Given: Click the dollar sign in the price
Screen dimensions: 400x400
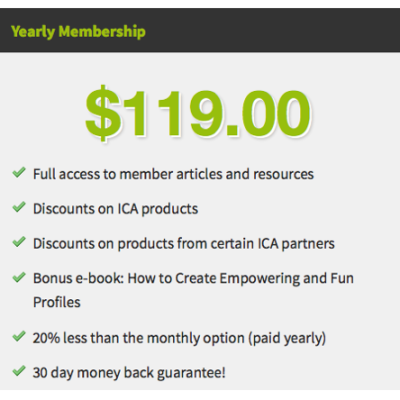Looking at the screenshot, I should click(103, 113).
